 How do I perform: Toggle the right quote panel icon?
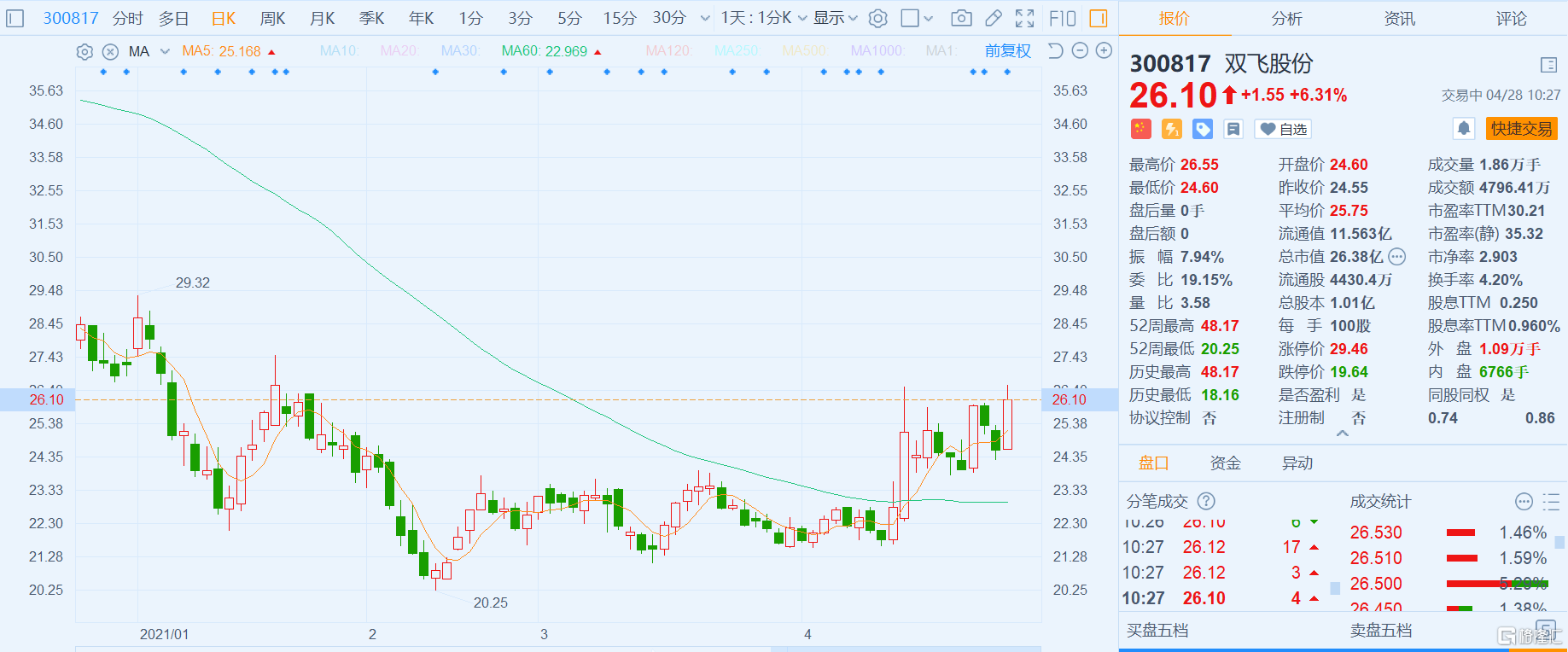(x=1099, y=18)
